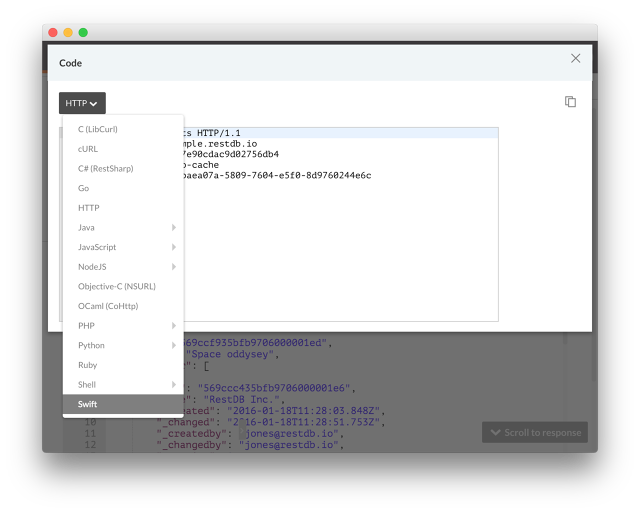Image resolution: width=640 pixels, height=513 pixels.
Task: Click the "RestDB Inc." response value
Action: (x=244, y=399)
